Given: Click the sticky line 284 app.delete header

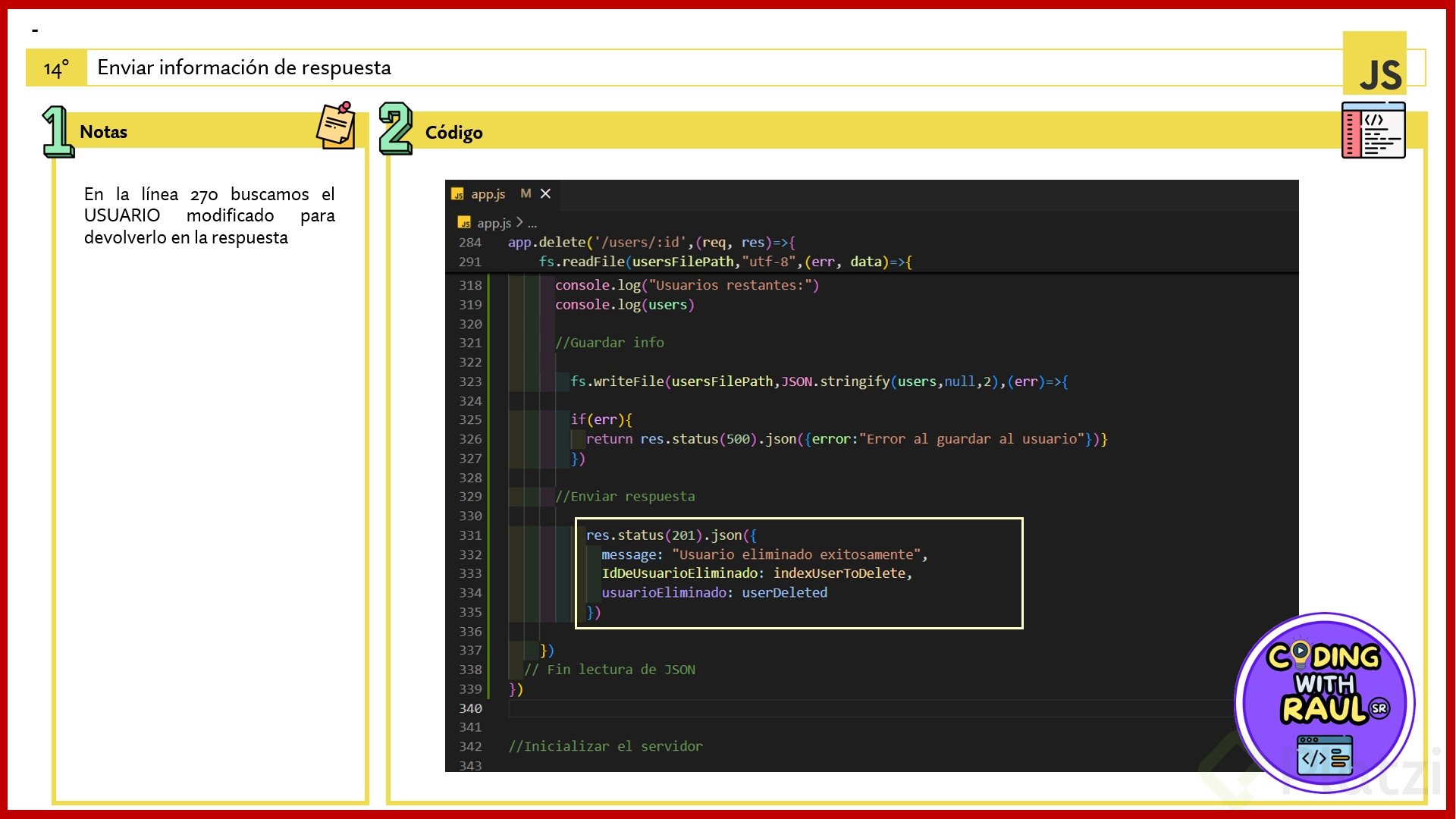Looking at the screenshot, I should click(x=651, y=243).
